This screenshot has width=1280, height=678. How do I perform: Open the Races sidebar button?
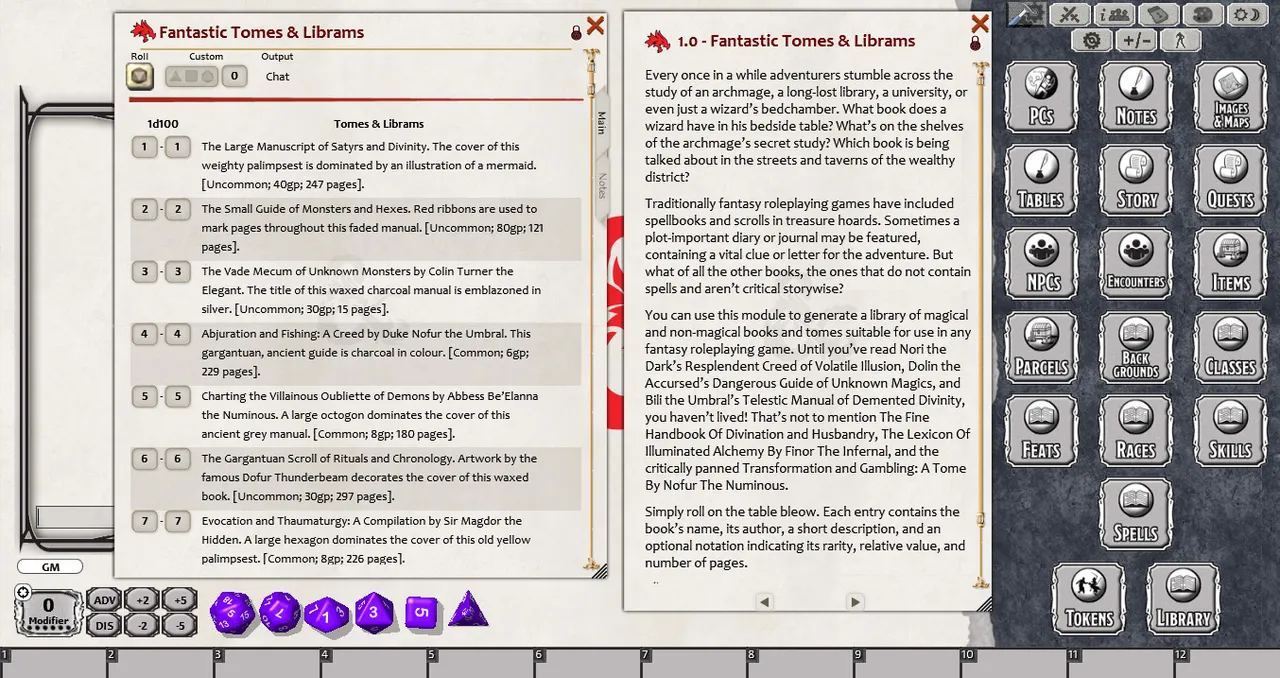[1135, 432]
